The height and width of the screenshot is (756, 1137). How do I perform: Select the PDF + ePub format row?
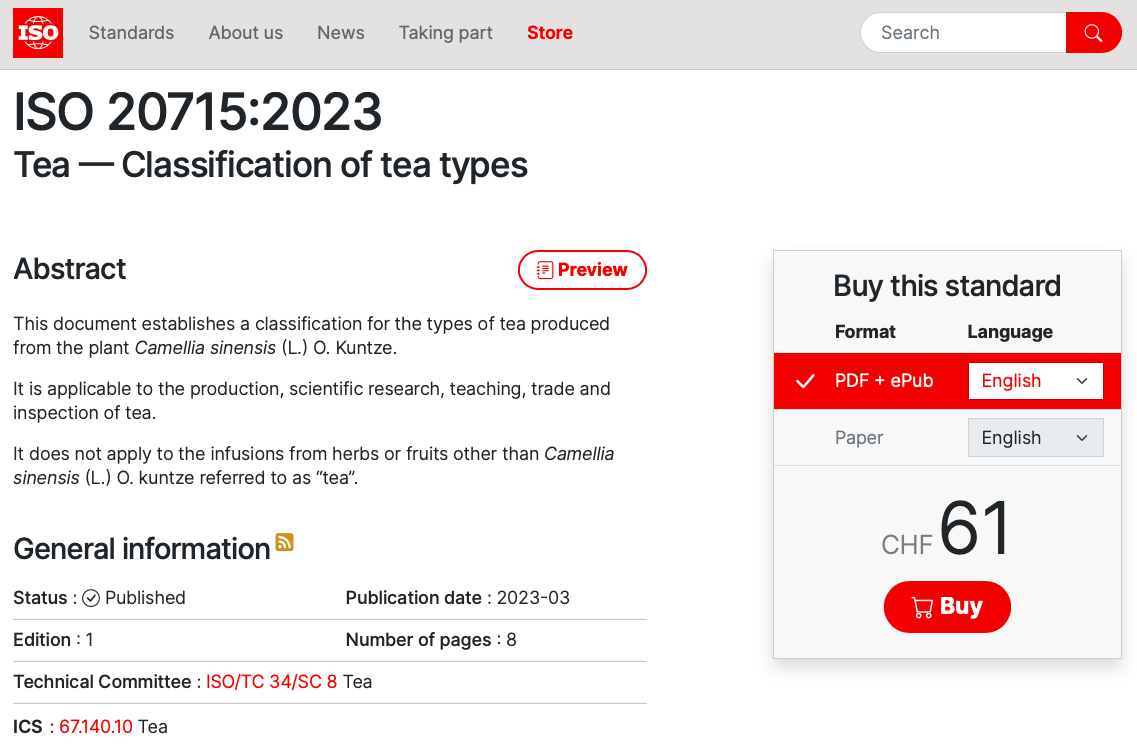point(947,381)
